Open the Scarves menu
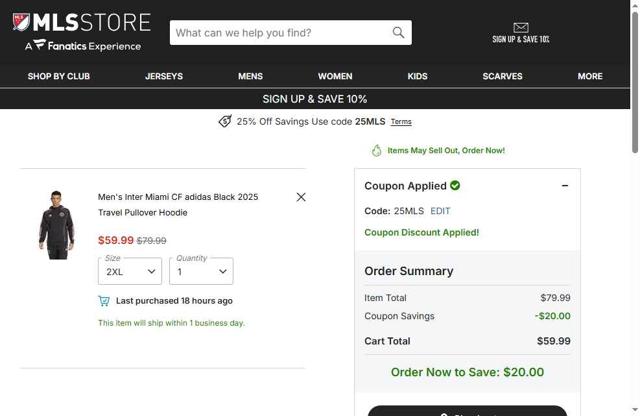 pos(502,76)
